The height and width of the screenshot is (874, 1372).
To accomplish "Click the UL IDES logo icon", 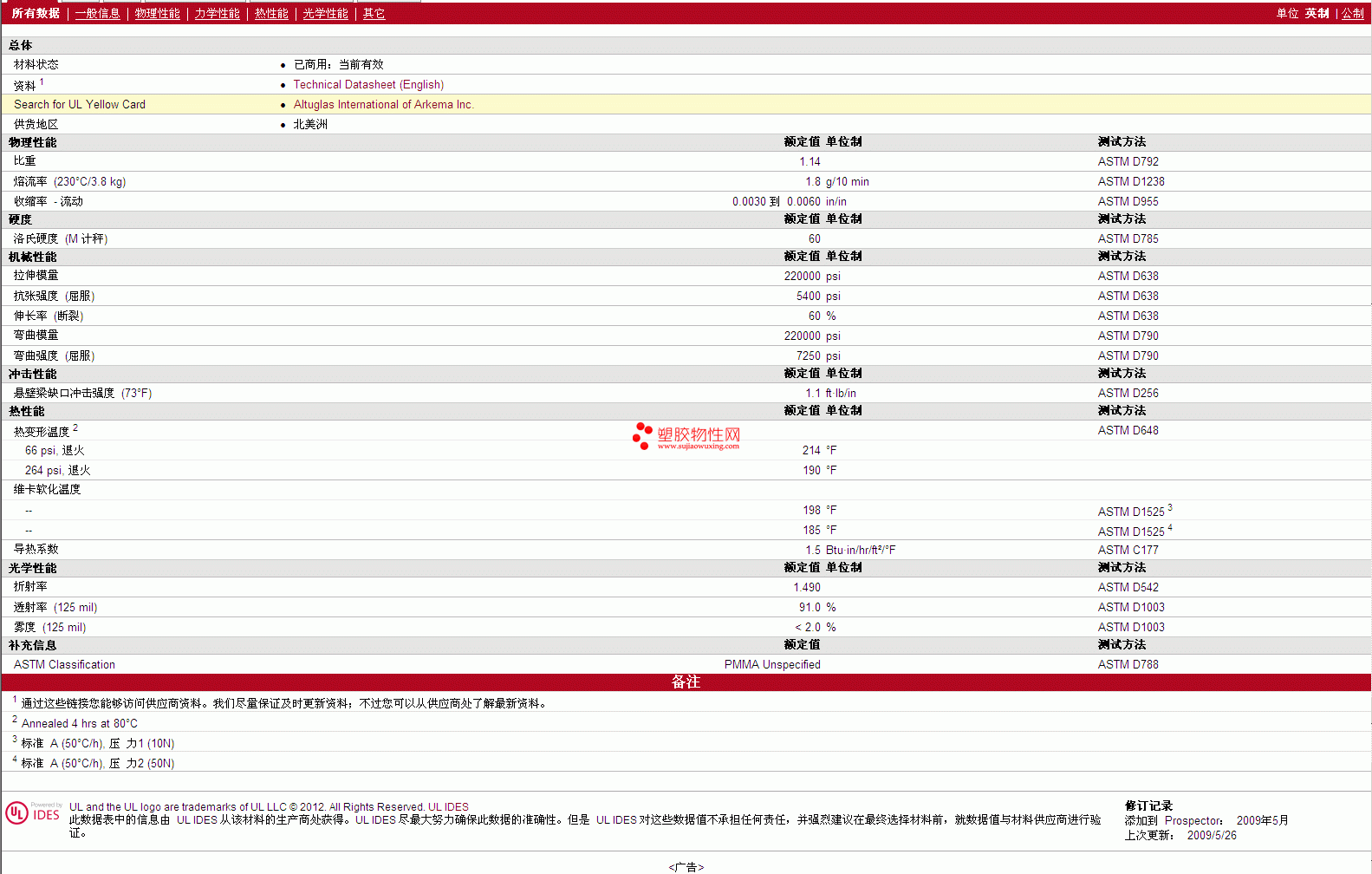I will 33,813.
